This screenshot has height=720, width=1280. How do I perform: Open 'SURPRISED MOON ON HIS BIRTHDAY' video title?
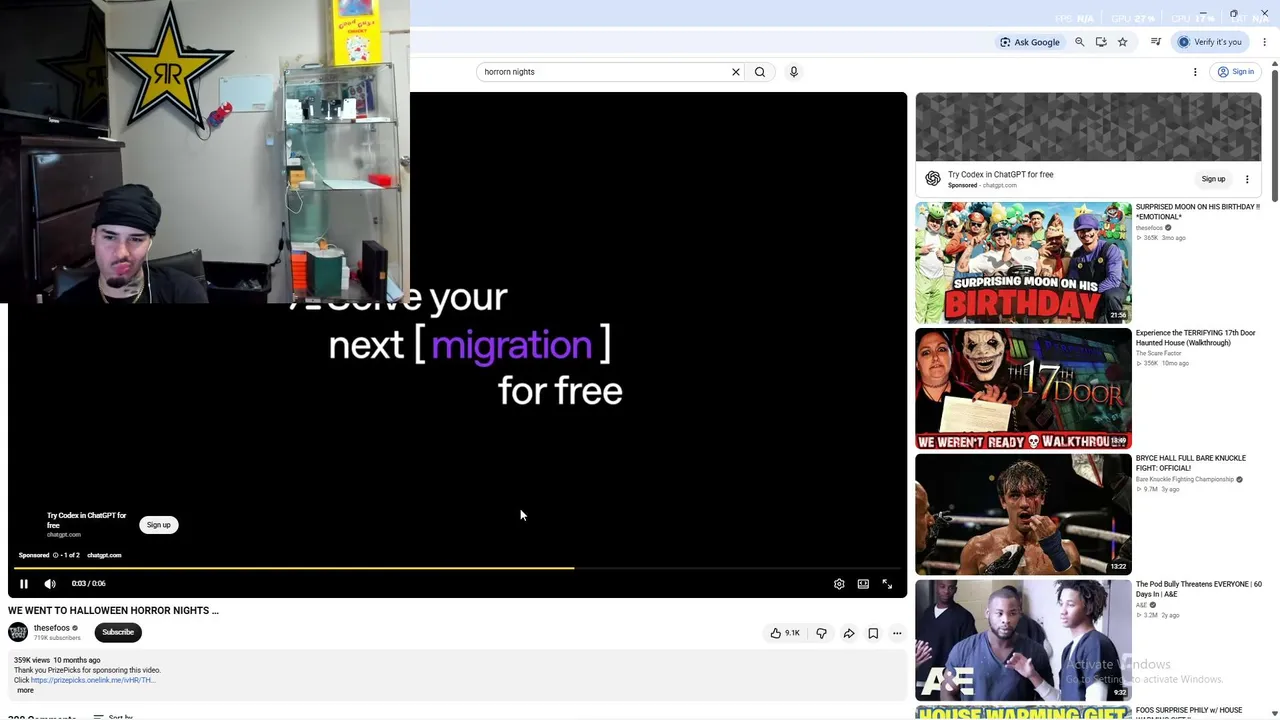[1197, 212]
